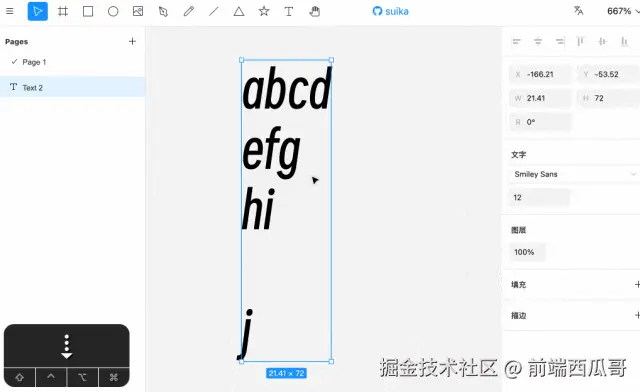Click the Control key in key overlay
The image size is (640, 392).
(51, 377)
